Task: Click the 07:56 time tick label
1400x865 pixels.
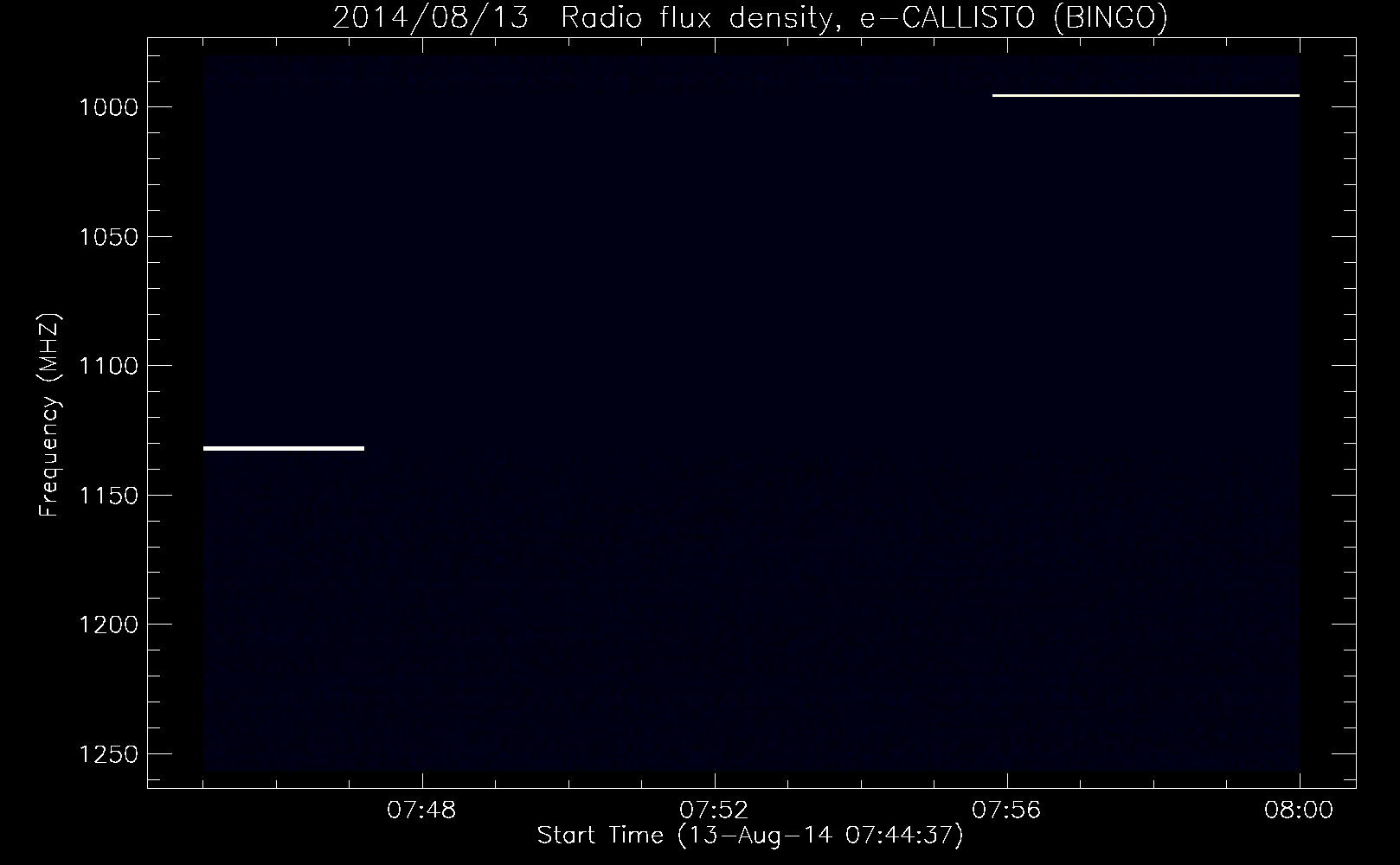Action: point(1007,811)
